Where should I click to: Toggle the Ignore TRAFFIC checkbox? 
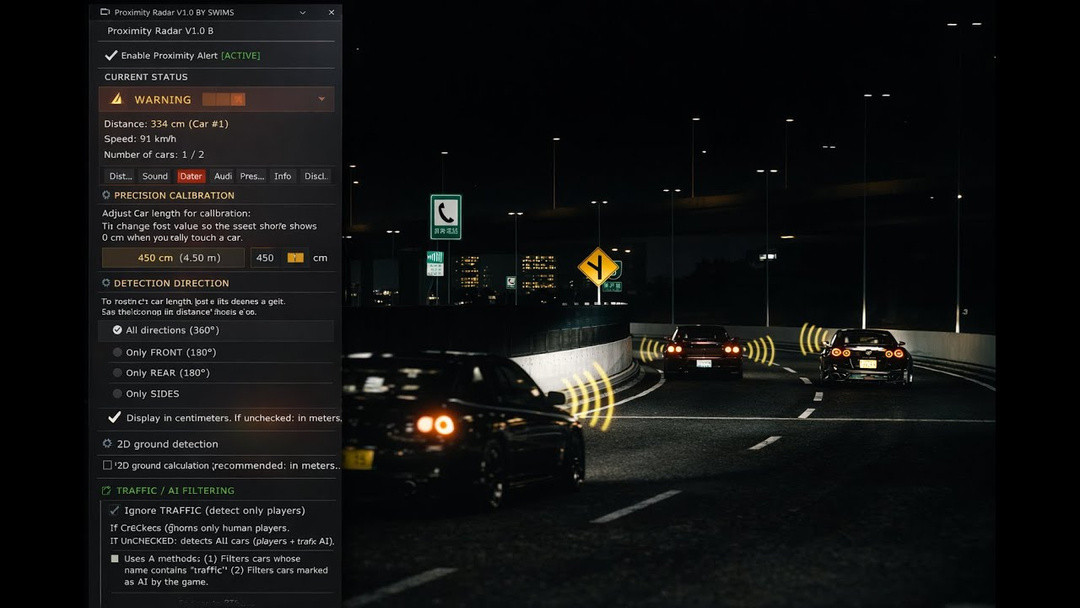(114, 510)
